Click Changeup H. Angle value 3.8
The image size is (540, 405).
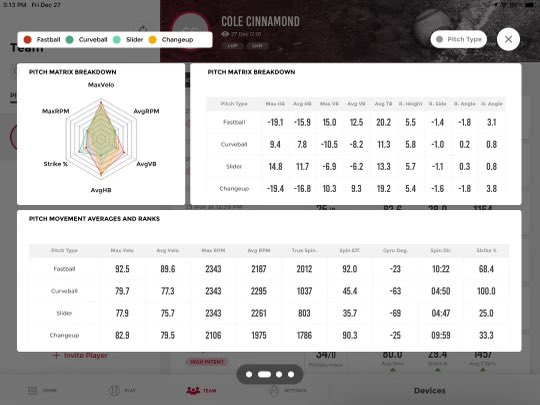click(x=492, y=188)
